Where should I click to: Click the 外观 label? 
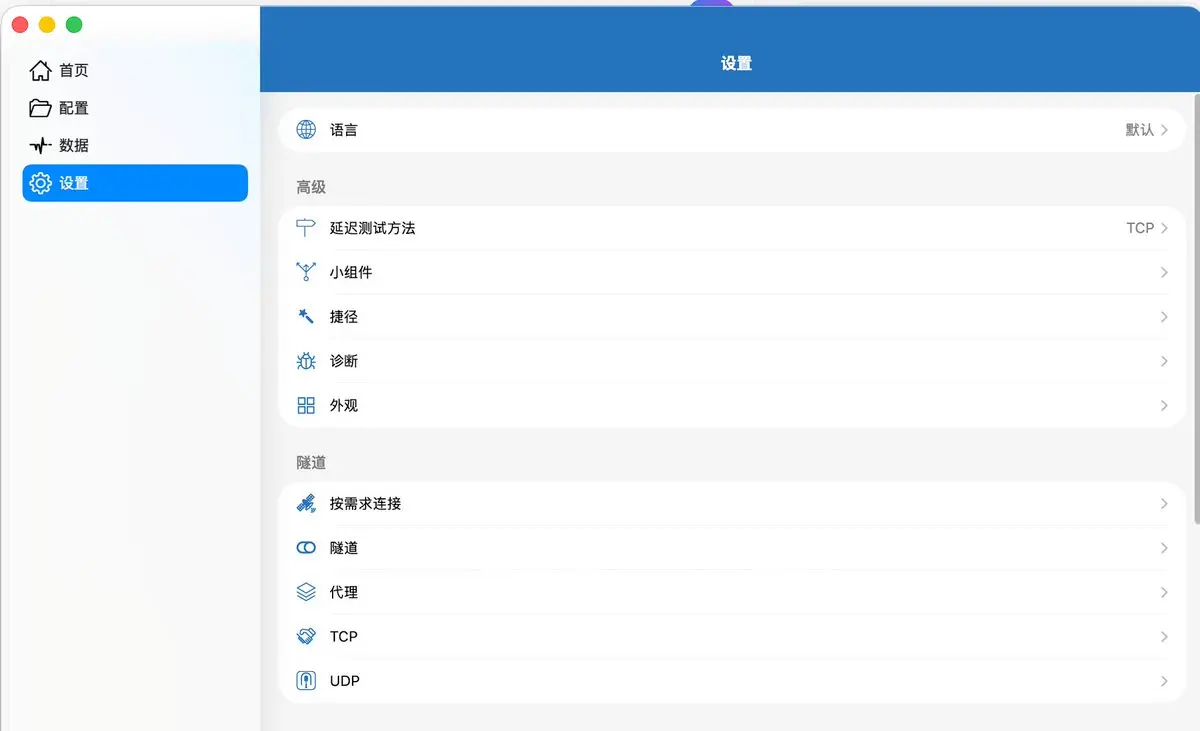click(x=343, y=405)
